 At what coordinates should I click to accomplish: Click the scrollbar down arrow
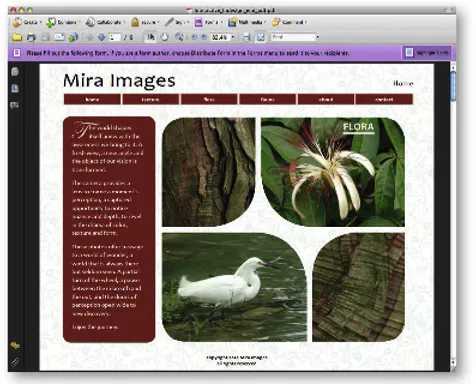[453, 362]
